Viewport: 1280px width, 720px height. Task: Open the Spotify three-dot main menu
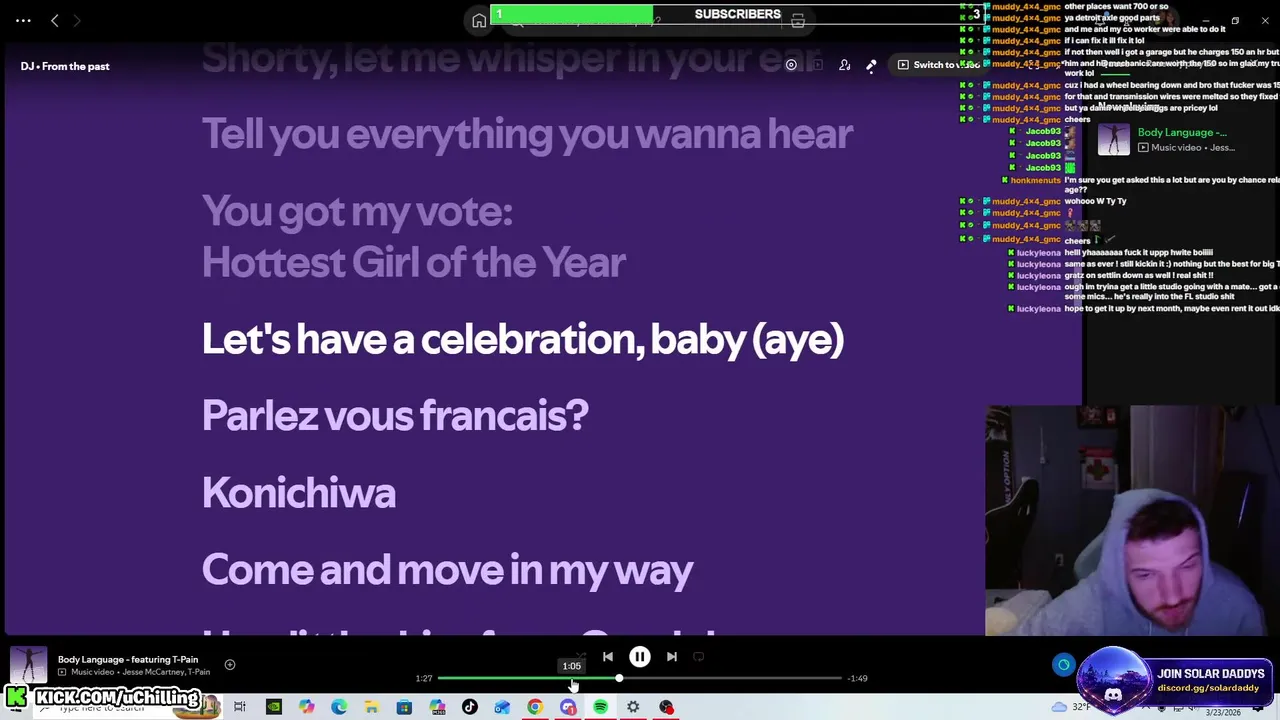pos(23,20)
